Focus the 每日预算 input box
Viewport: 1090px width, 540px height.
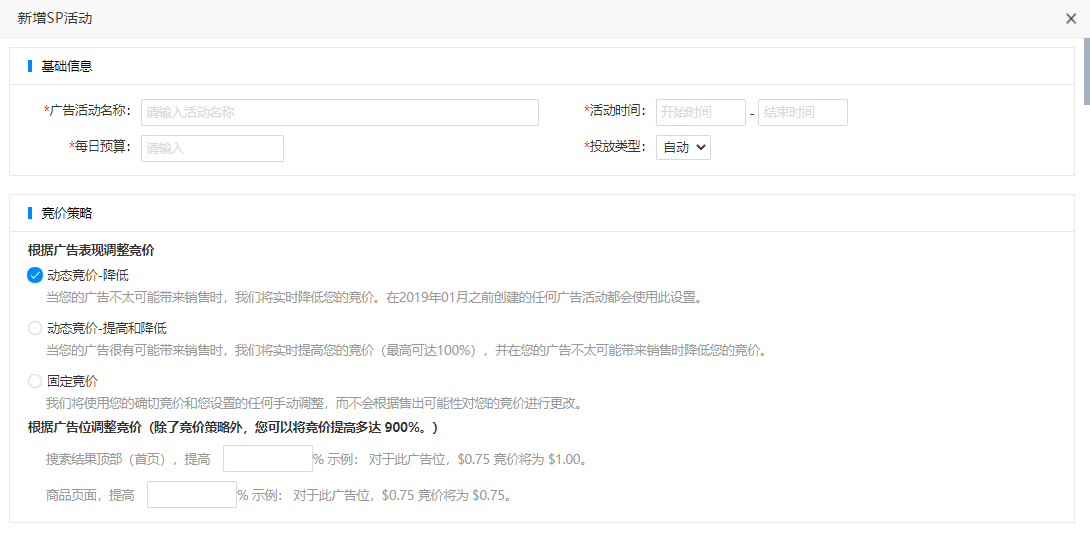(x=212, y=148)
